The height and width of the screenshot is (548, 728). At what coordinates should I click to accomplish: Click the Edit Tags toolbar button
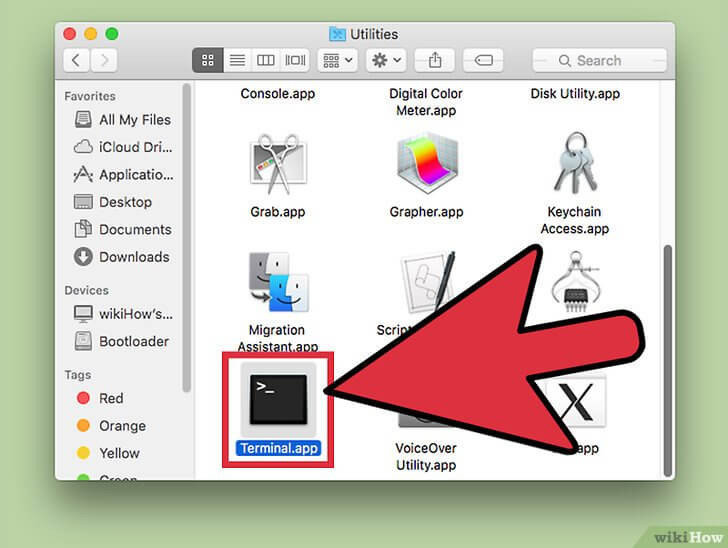pyautogui.click(x=482, y=60)
